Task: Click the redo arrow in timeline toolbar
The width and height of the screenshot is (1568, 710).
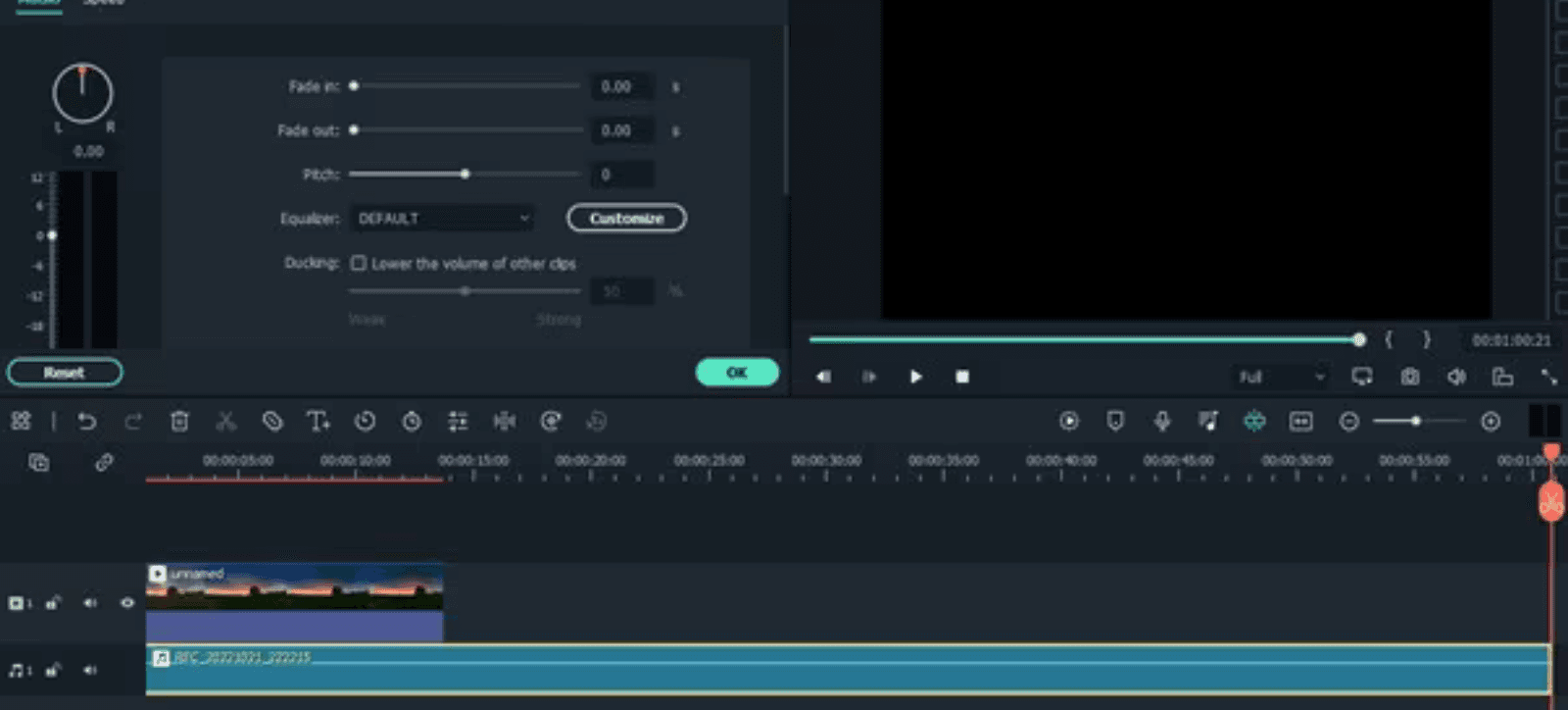Action: tap(132, 422)
